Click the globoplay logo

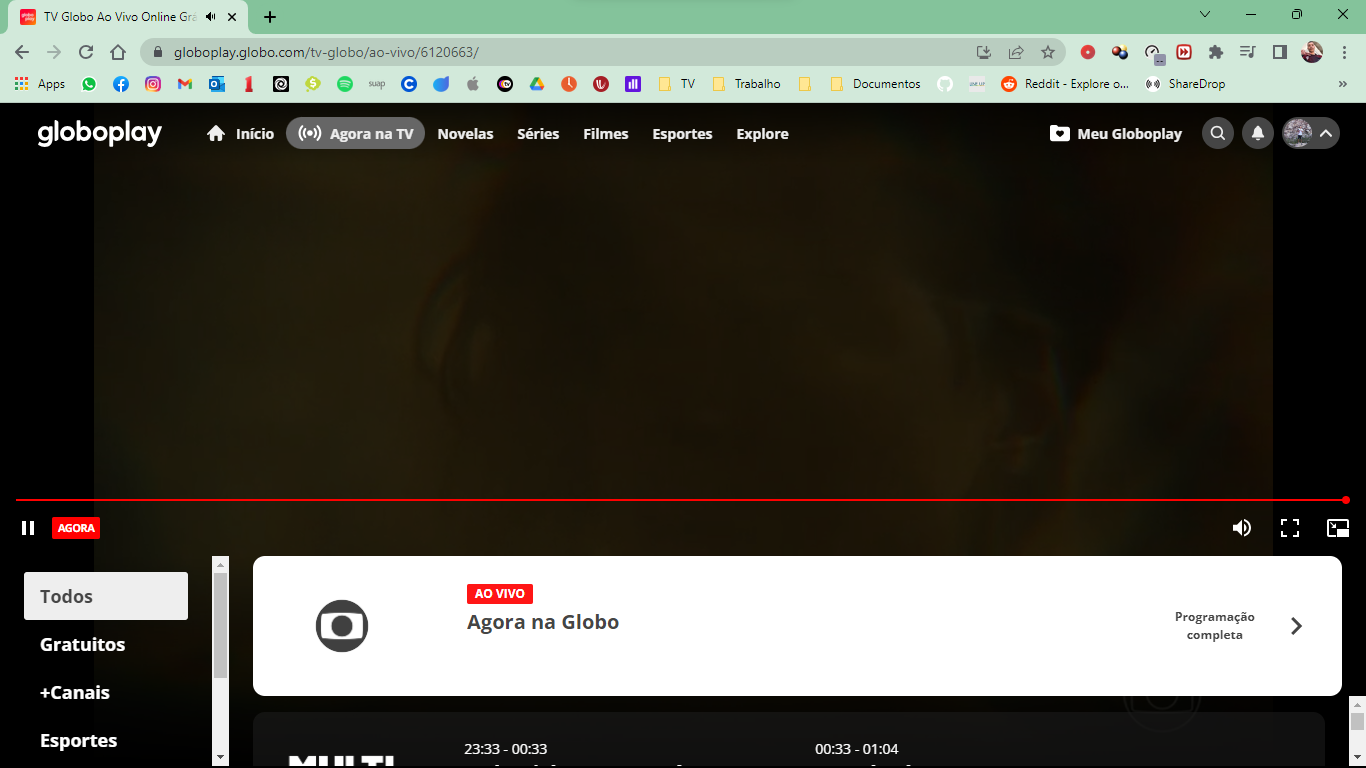[100, 133]
